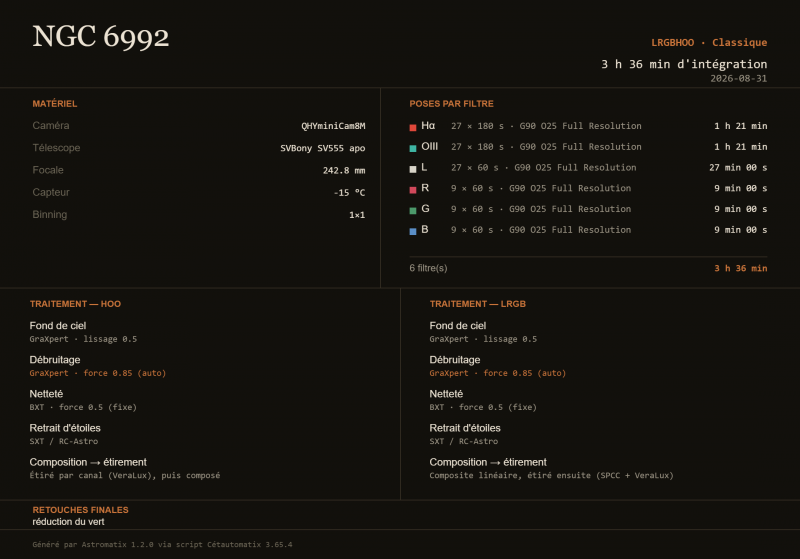
Task: Click the MATÉRIEL section heading
Action: click(55, 104)
